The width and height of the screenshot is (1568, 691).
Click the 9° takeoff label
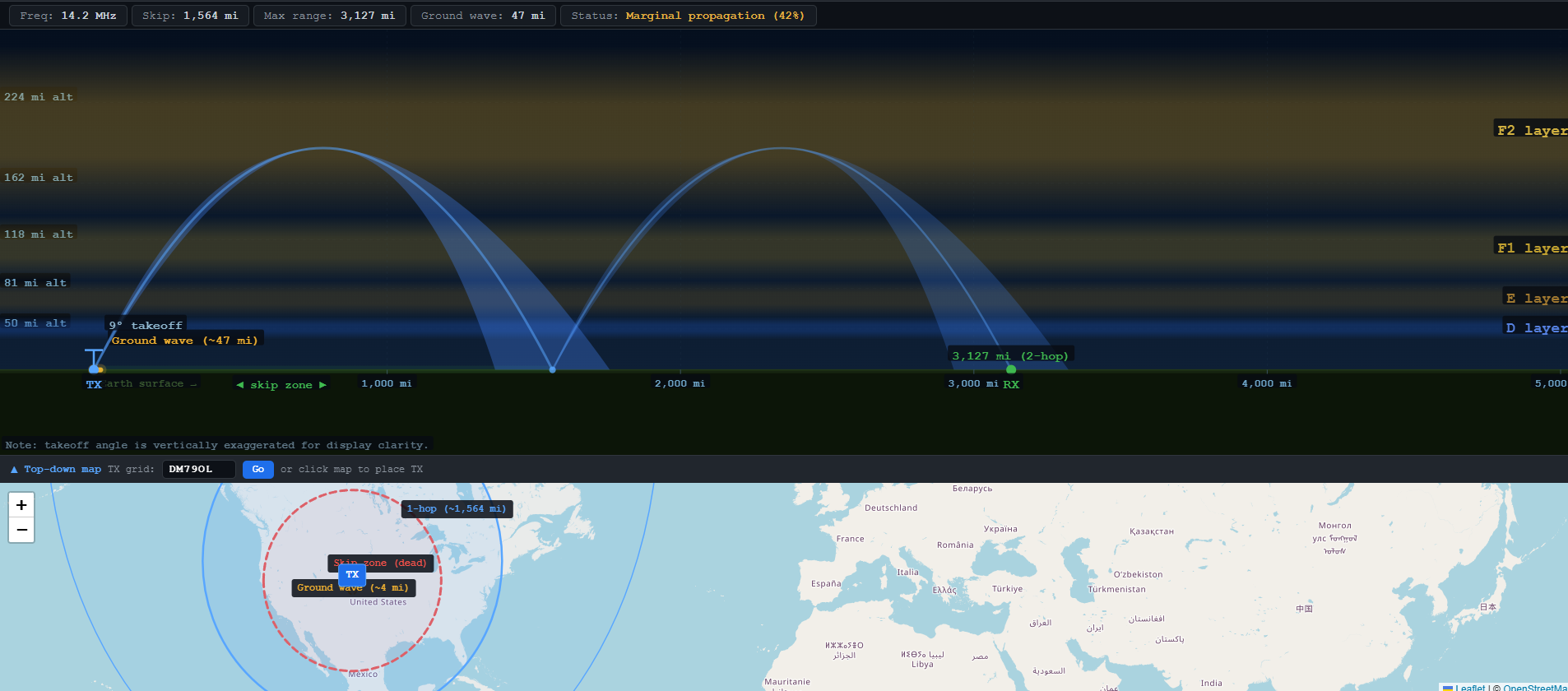(146, 326)
